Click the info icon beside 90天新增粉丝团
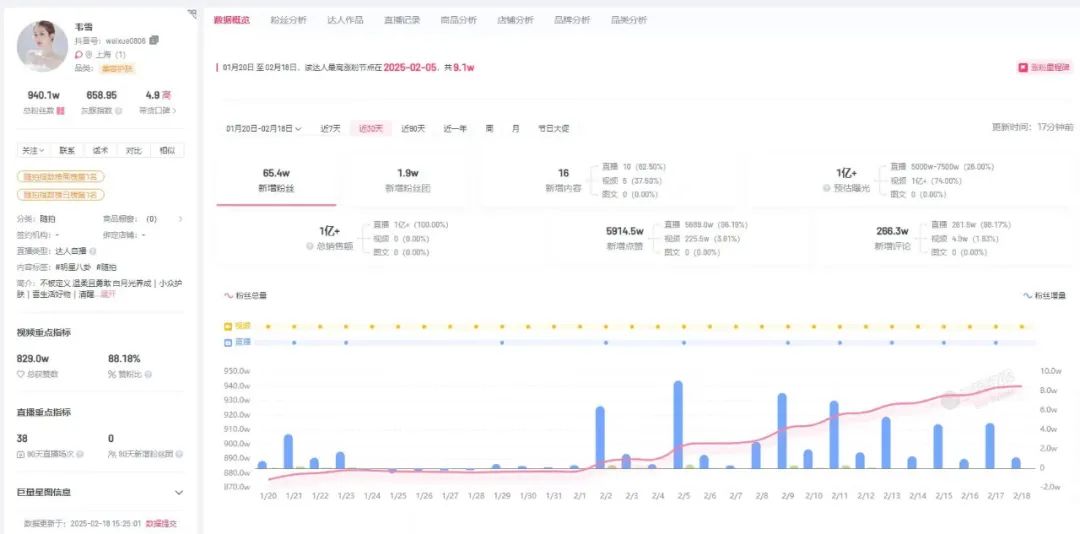1080x534 pixels. click(x=179, y=454)
